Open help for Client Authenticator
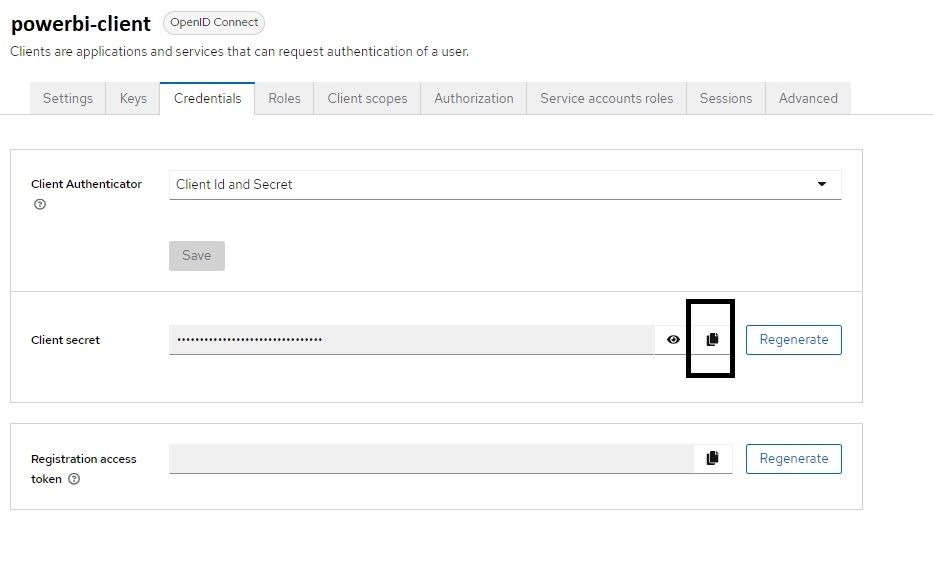The width and height of the screenshot is (933, 576). click(40, 205)
